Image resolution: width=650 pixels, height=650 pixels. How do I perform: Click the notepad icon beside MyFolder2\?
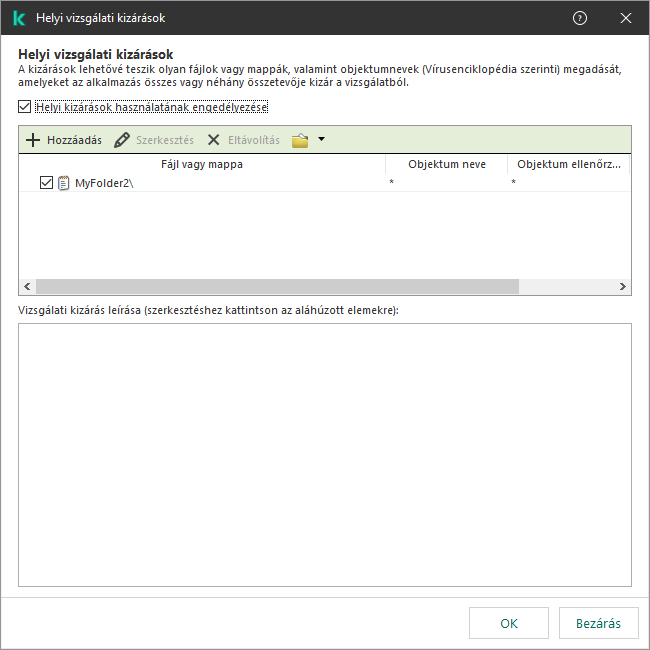point(63,183)
